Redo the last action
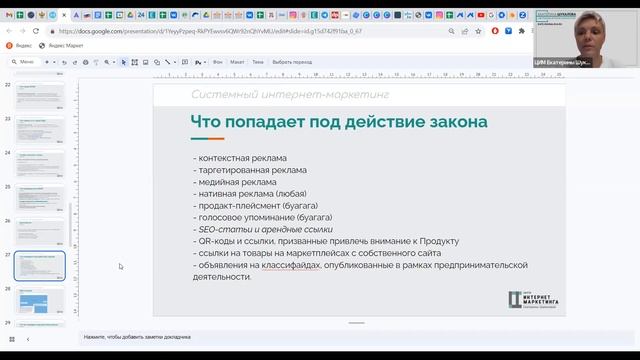 point(75,62)
